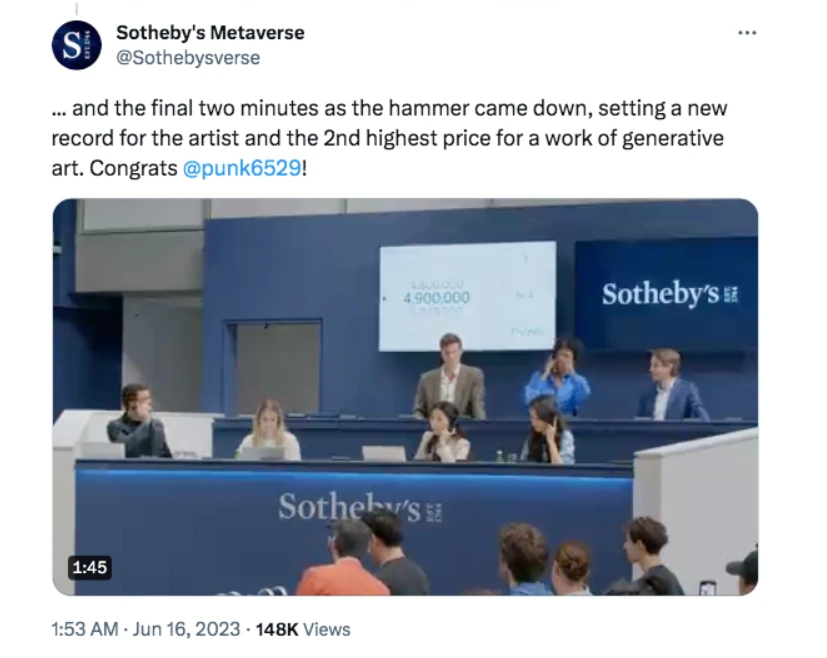Open the 1:53 AM timestamp link
This screenshot has height=658, width=827.
(84, 629)
